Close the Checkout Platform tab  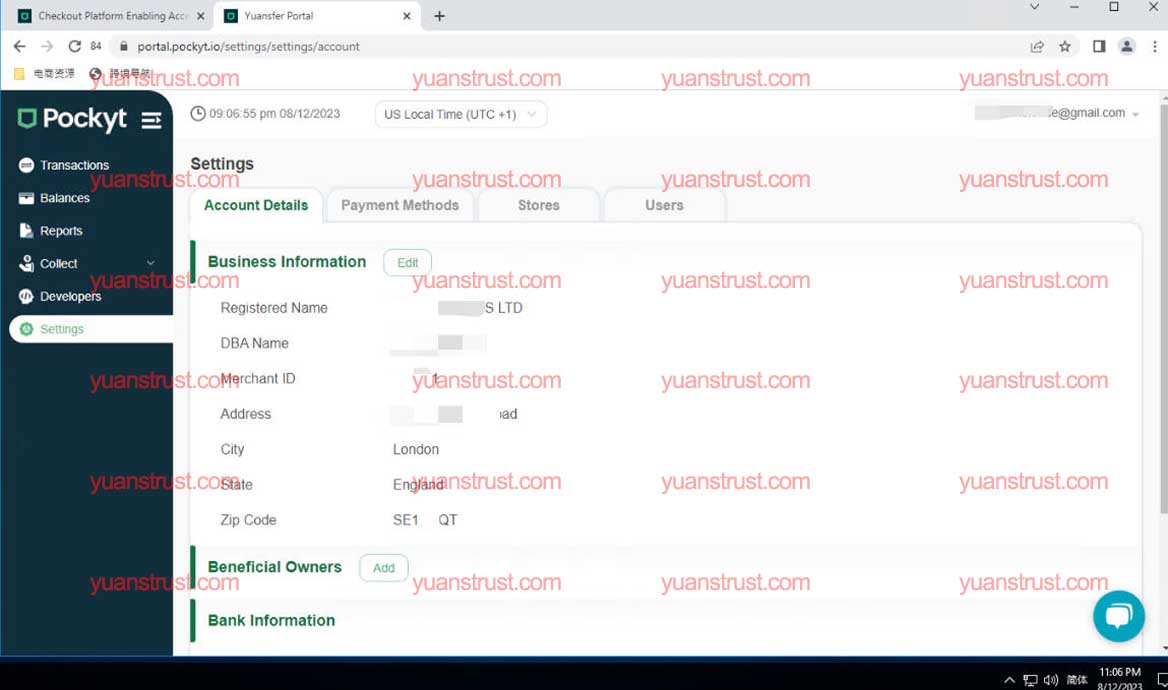[x=200, y=16]
